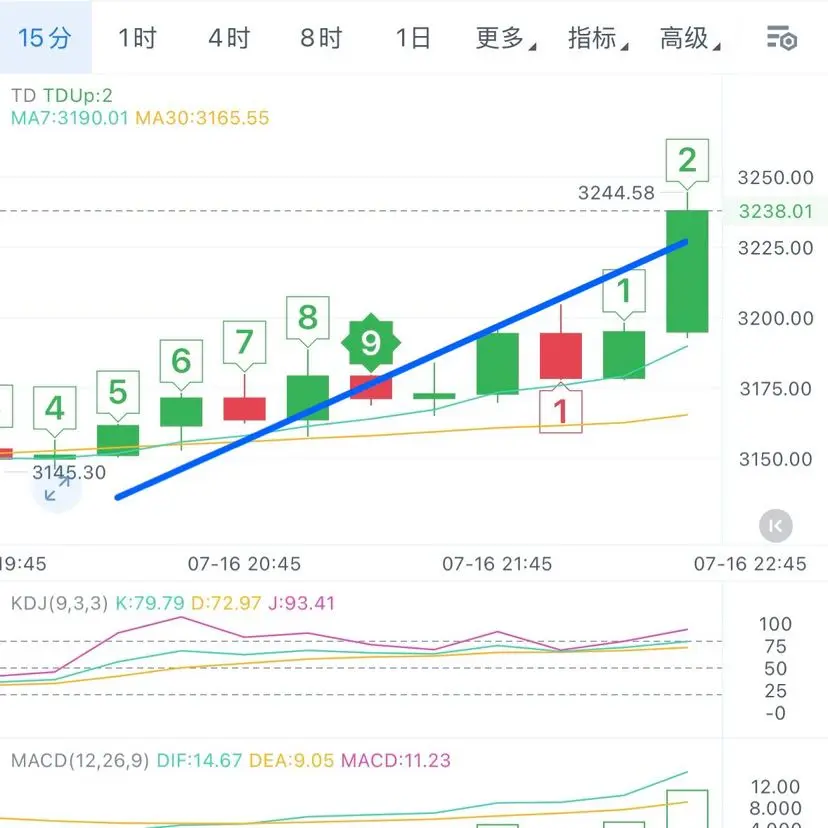Screen dimensions: 828x828
Task: Select the latest tall green candle
Action: (x=687, y=271)
